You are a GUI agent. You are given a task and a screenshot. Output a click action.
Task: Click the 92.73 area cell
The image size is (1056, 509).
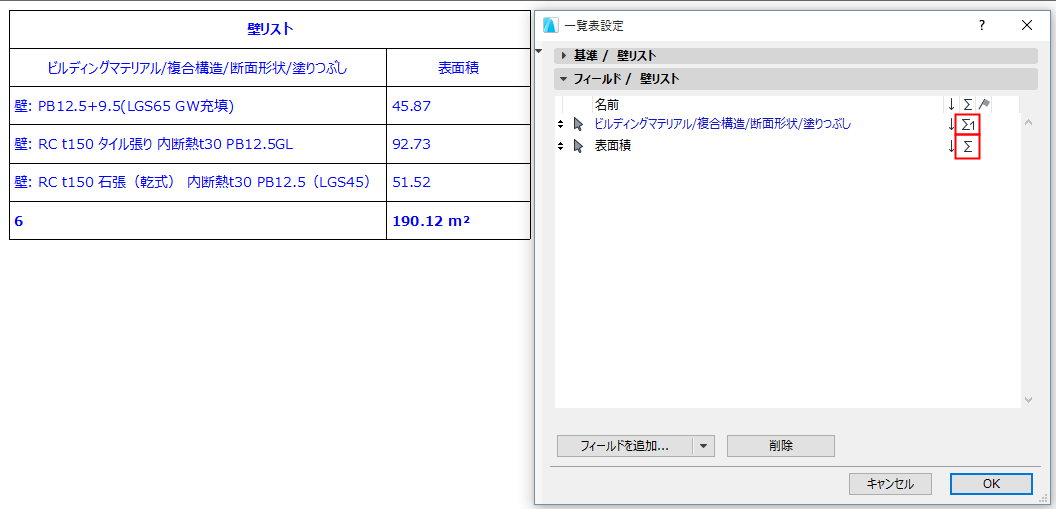[459, 144]
